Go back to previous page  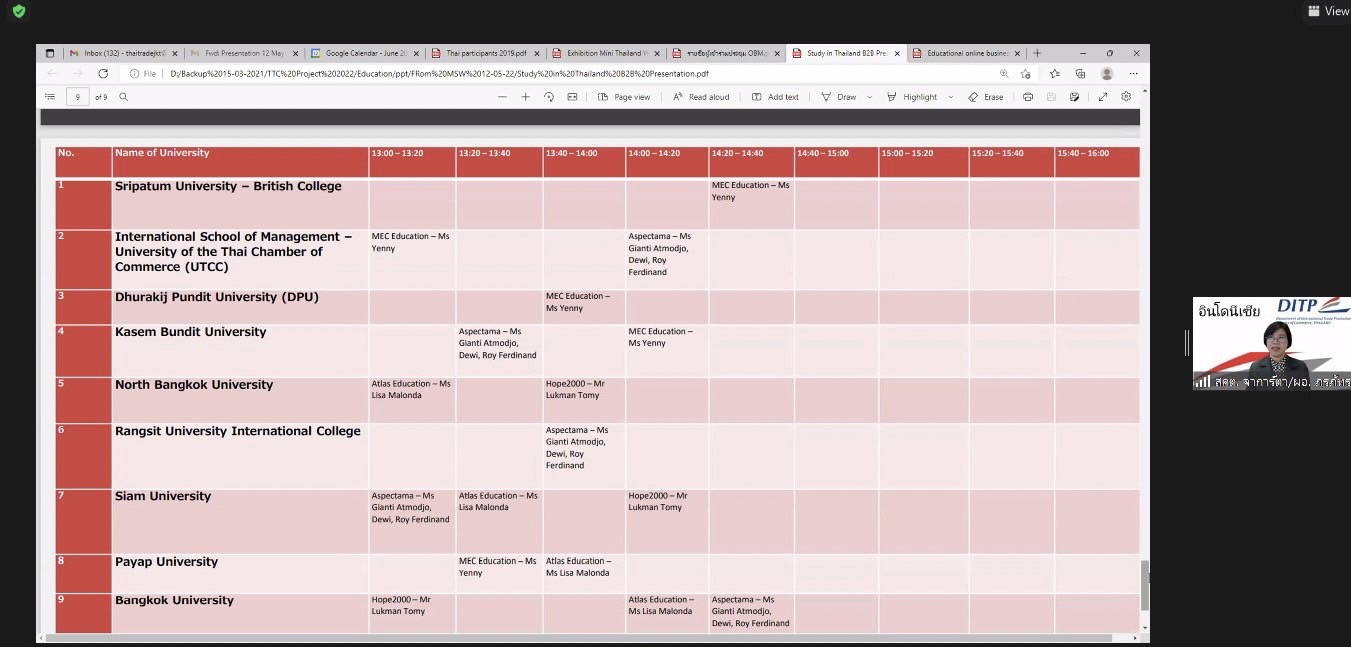click(52, 74)
